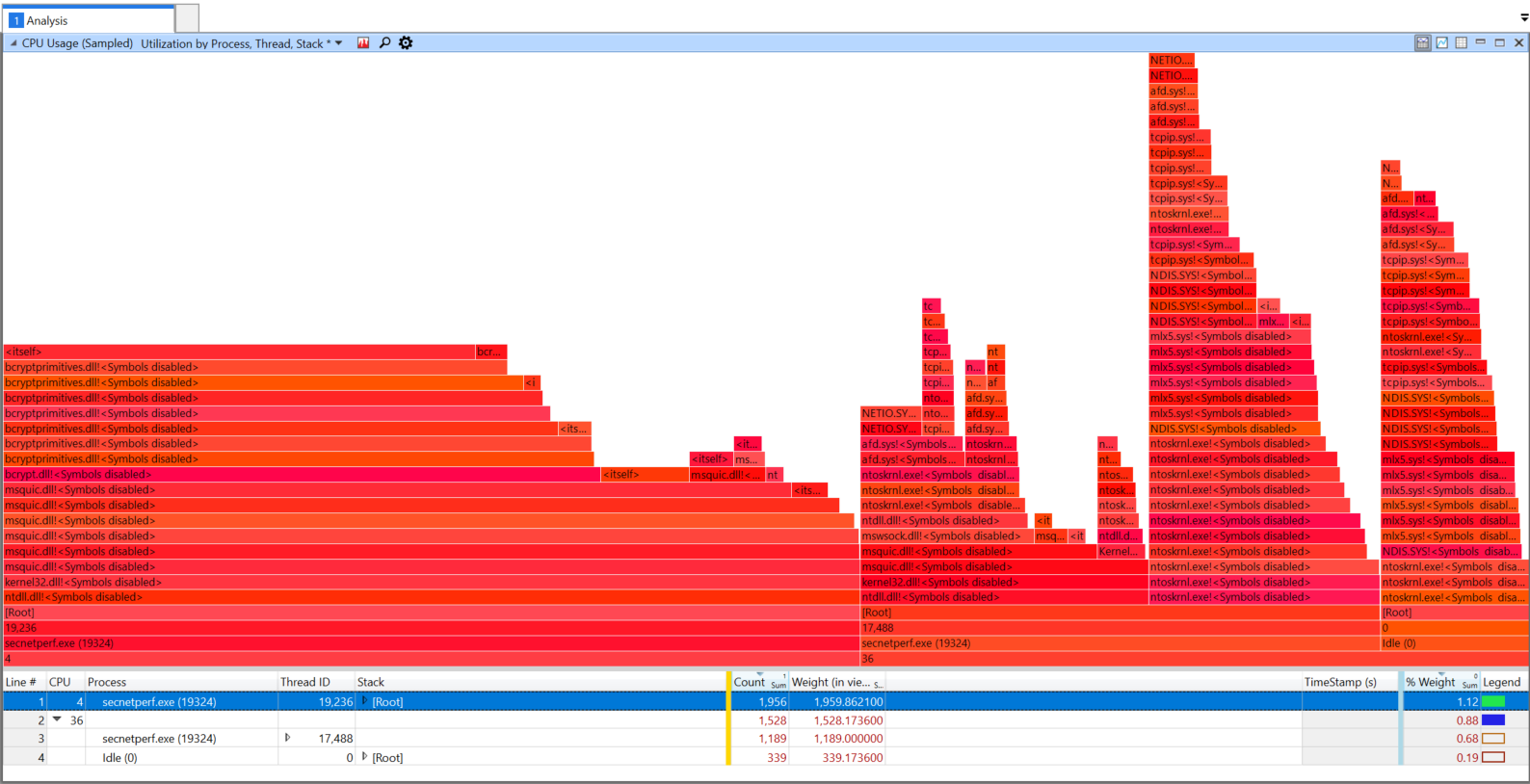Close the CPU Usage (Sampled) panel
This screenshot has height=784, width=1530.
[x=1519, y=43]
